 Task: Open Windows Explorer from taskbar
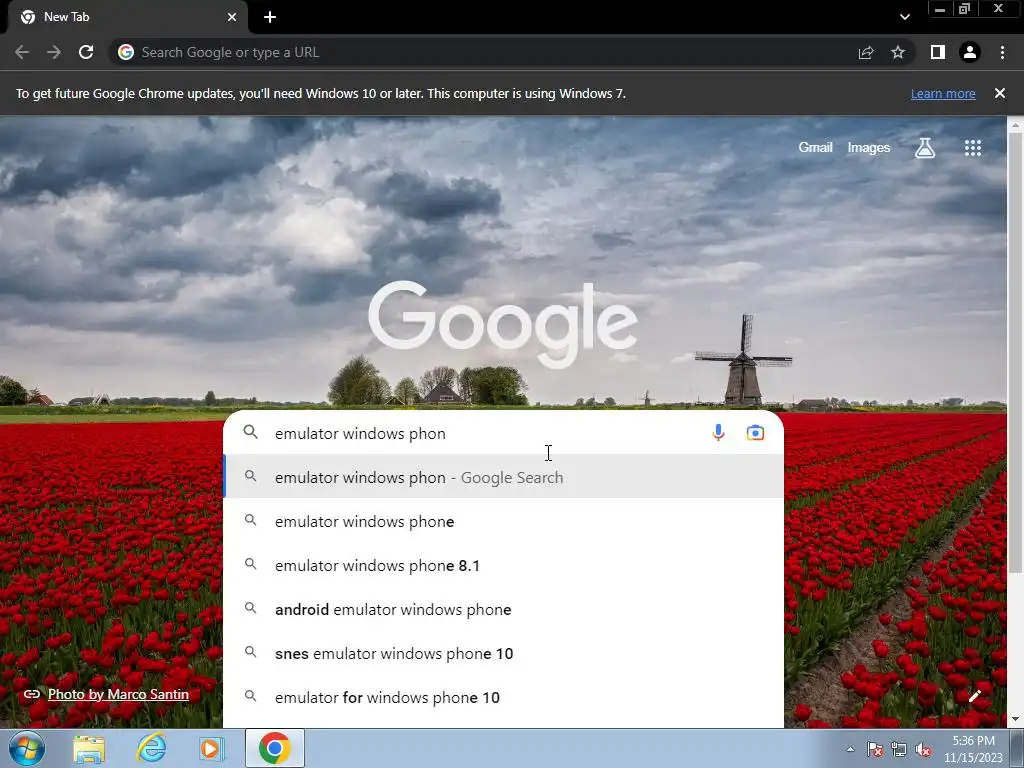[89, 748]
